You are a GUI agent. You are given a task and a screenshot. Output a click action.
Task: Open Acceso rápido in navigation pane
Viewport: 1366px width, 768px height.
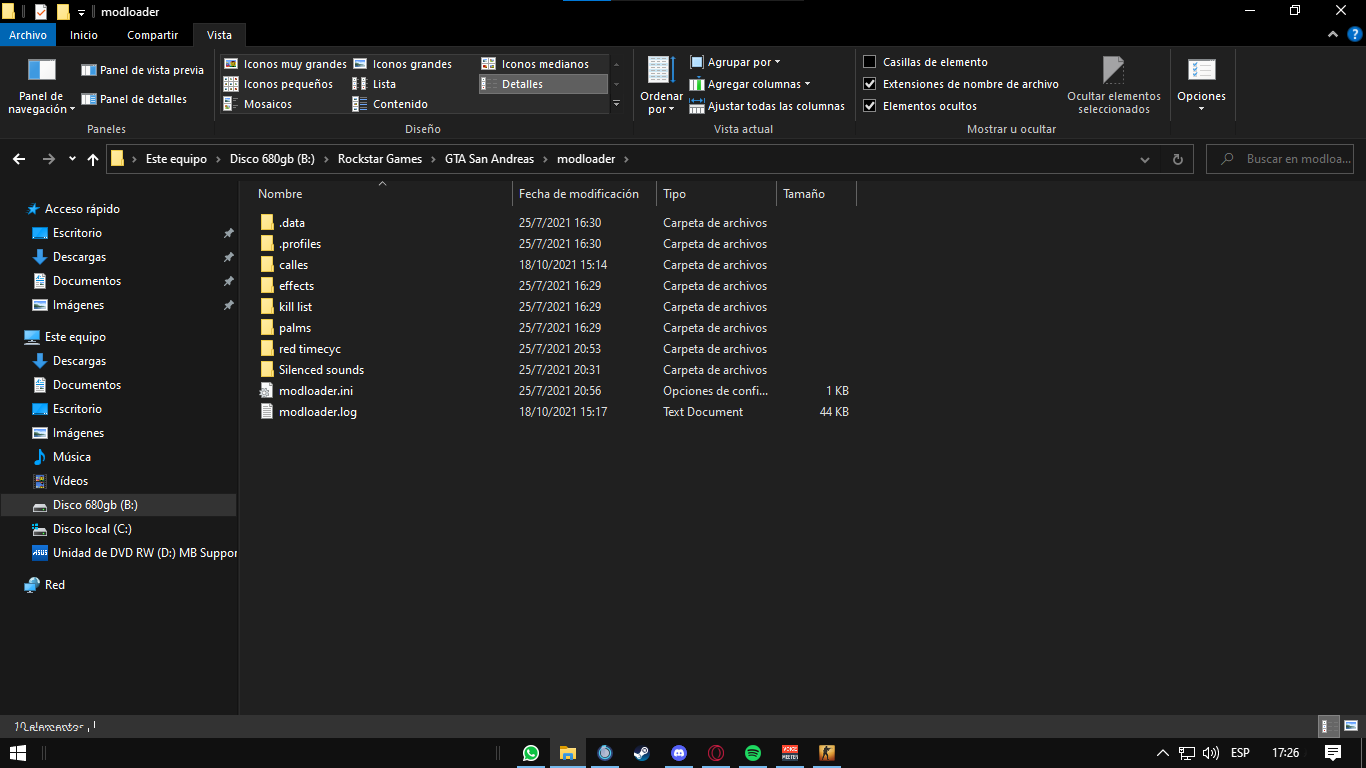(82, 209)
